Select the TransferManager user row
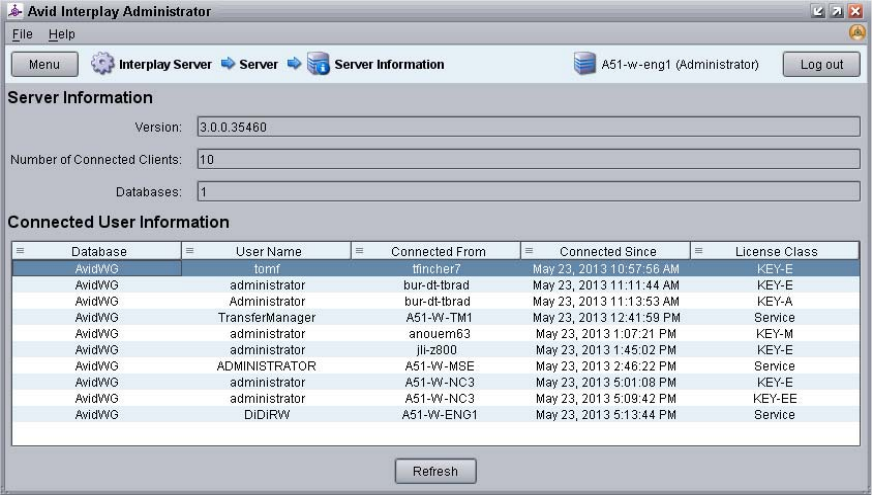872x495 pixels. coord(436,317)
